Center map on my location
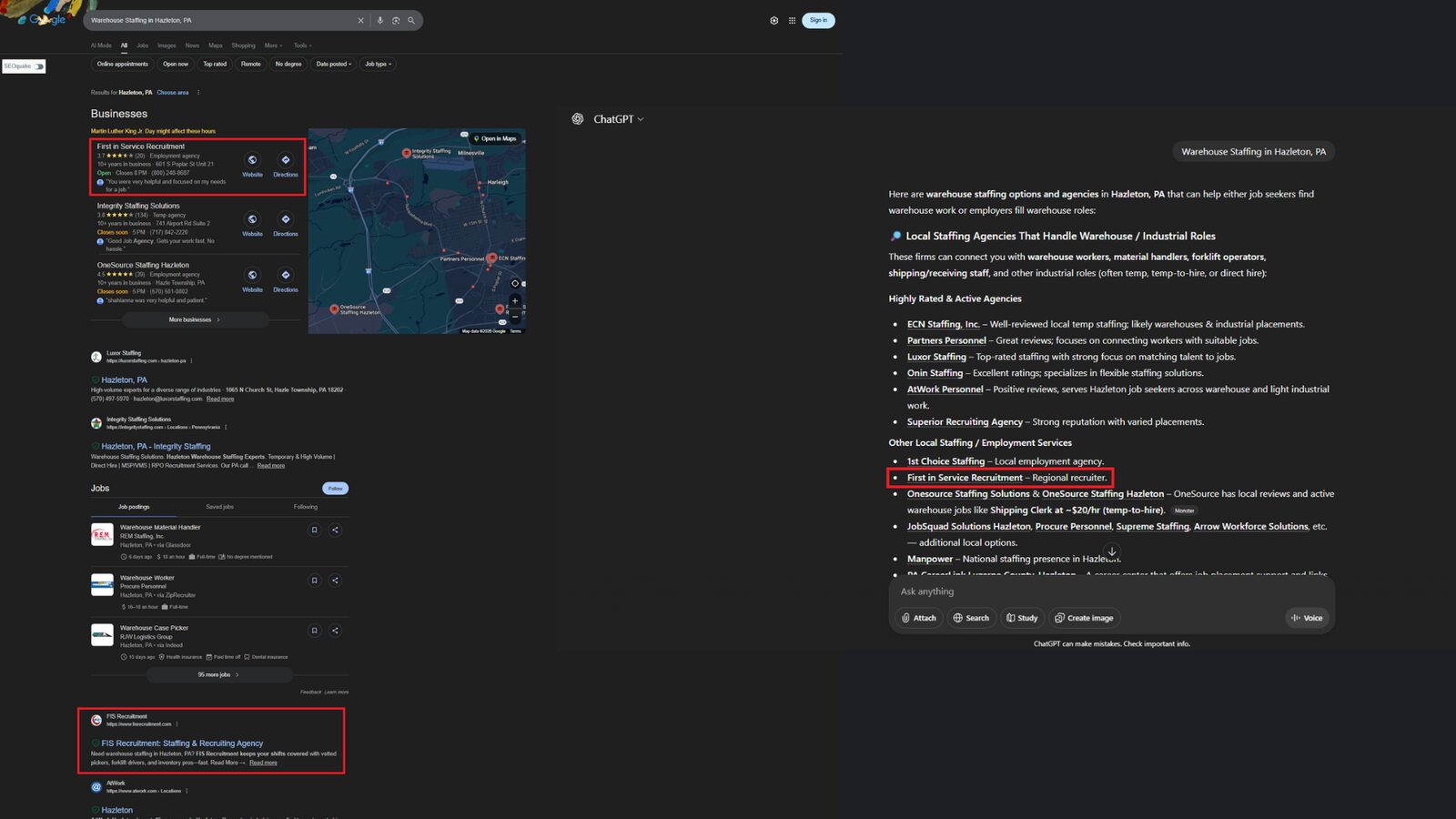 (515, 283)
